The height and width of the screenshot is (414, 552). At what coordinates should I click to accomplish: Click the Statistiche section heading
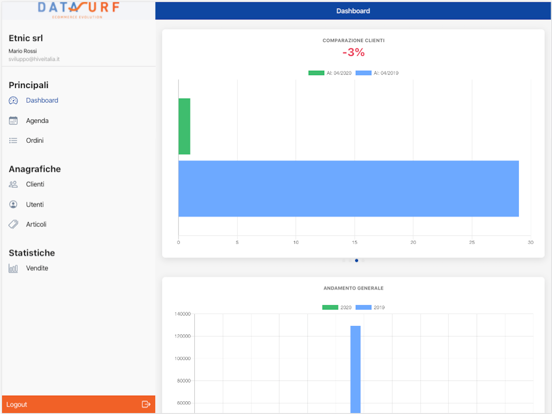(32, 253)
